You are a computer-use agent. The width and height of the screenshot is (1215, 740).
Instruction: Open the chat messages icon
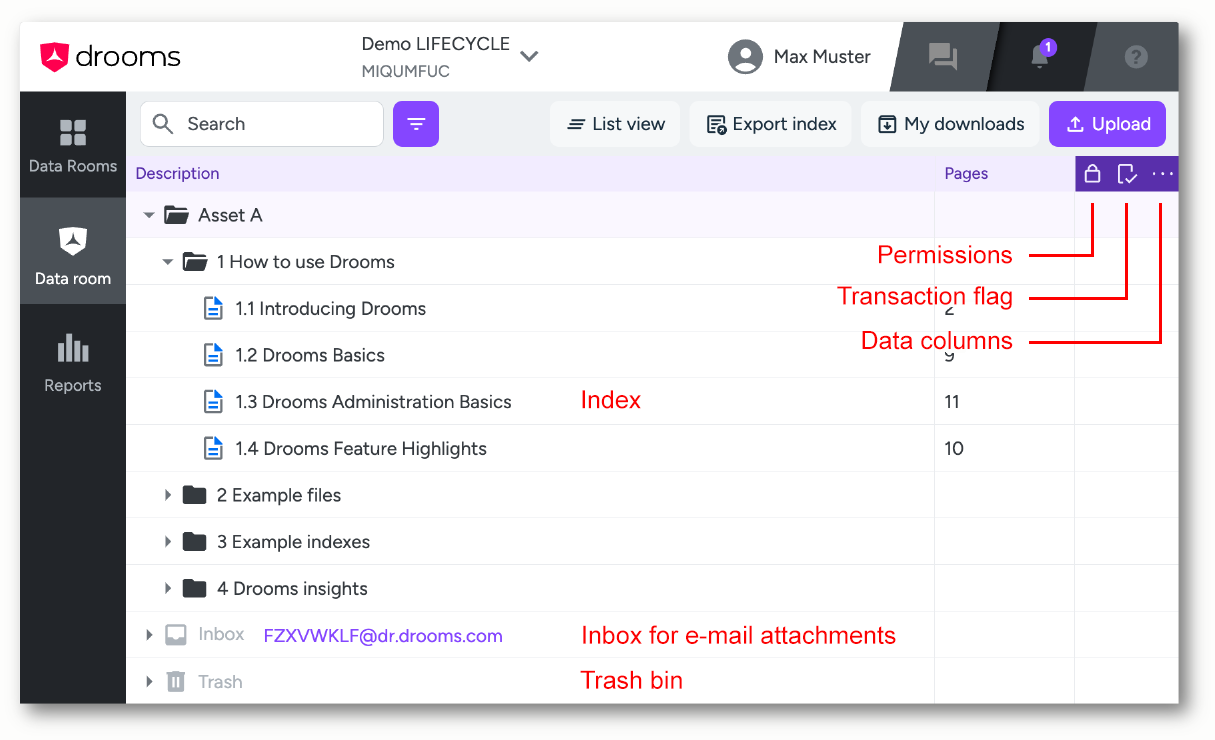point(942,56)
